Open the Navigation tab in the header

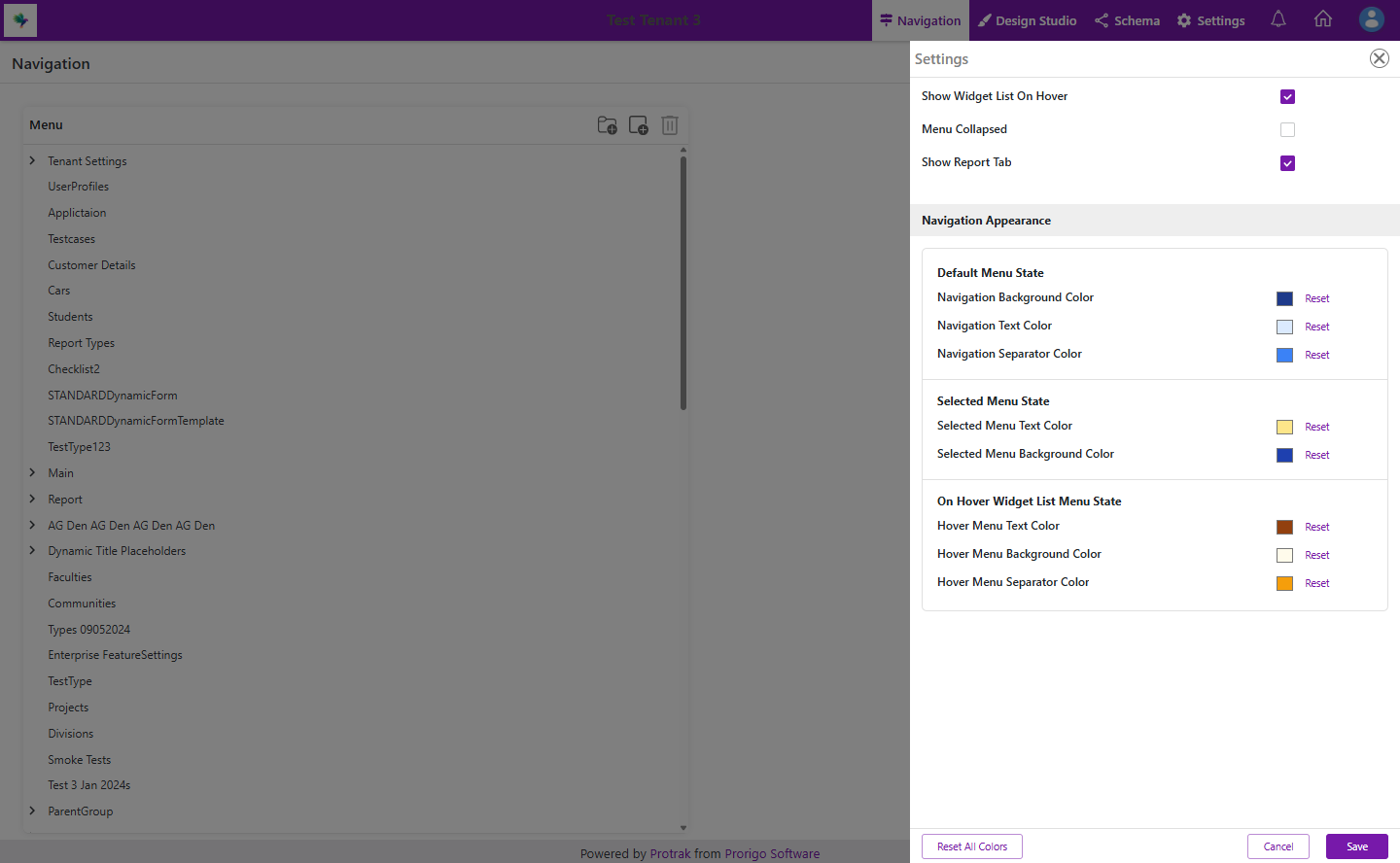920,20
